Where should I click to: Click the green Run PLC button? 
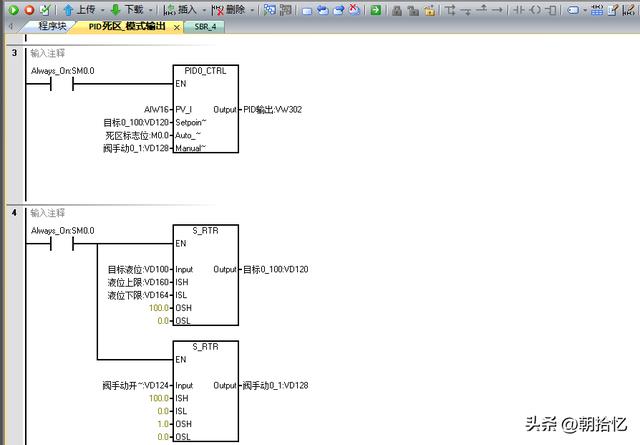13,9
